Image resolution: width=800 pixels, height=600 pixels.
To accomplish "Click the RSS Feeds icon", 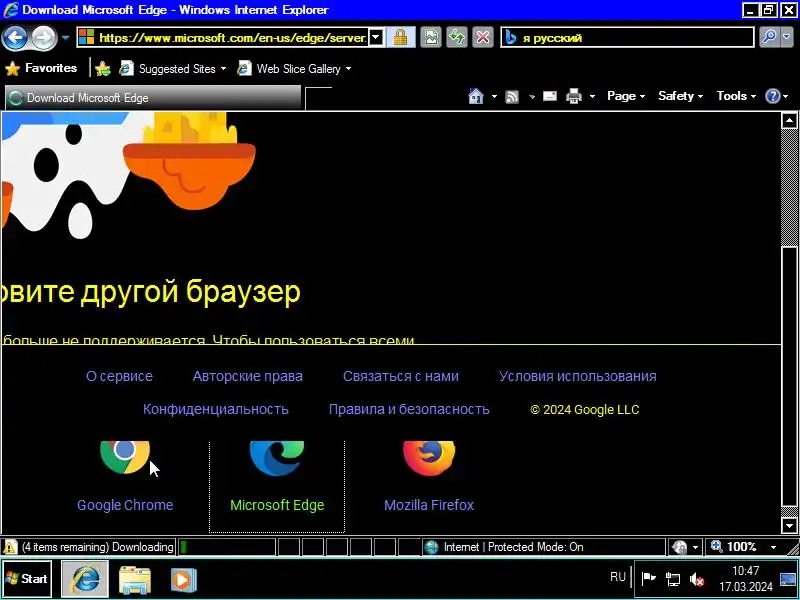I will point(512,96).
